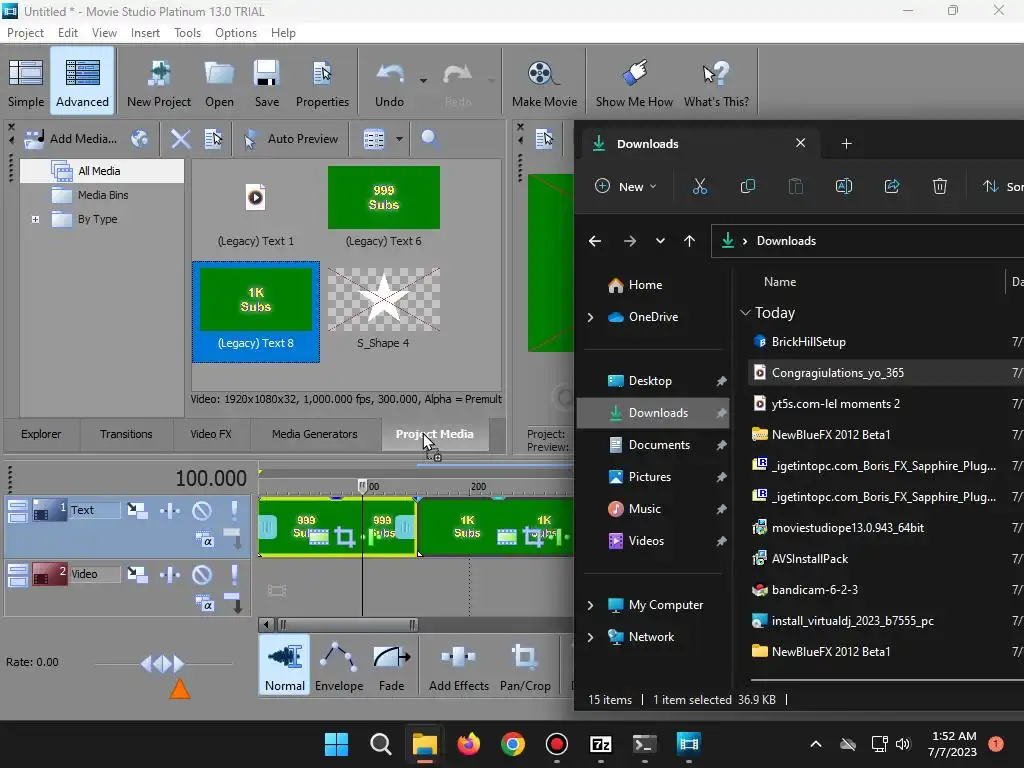Image resolution: width=1024 pixels, height=768 pixels.
Task: Open the media Views dropdown arrow
Action: pos(399,138)
